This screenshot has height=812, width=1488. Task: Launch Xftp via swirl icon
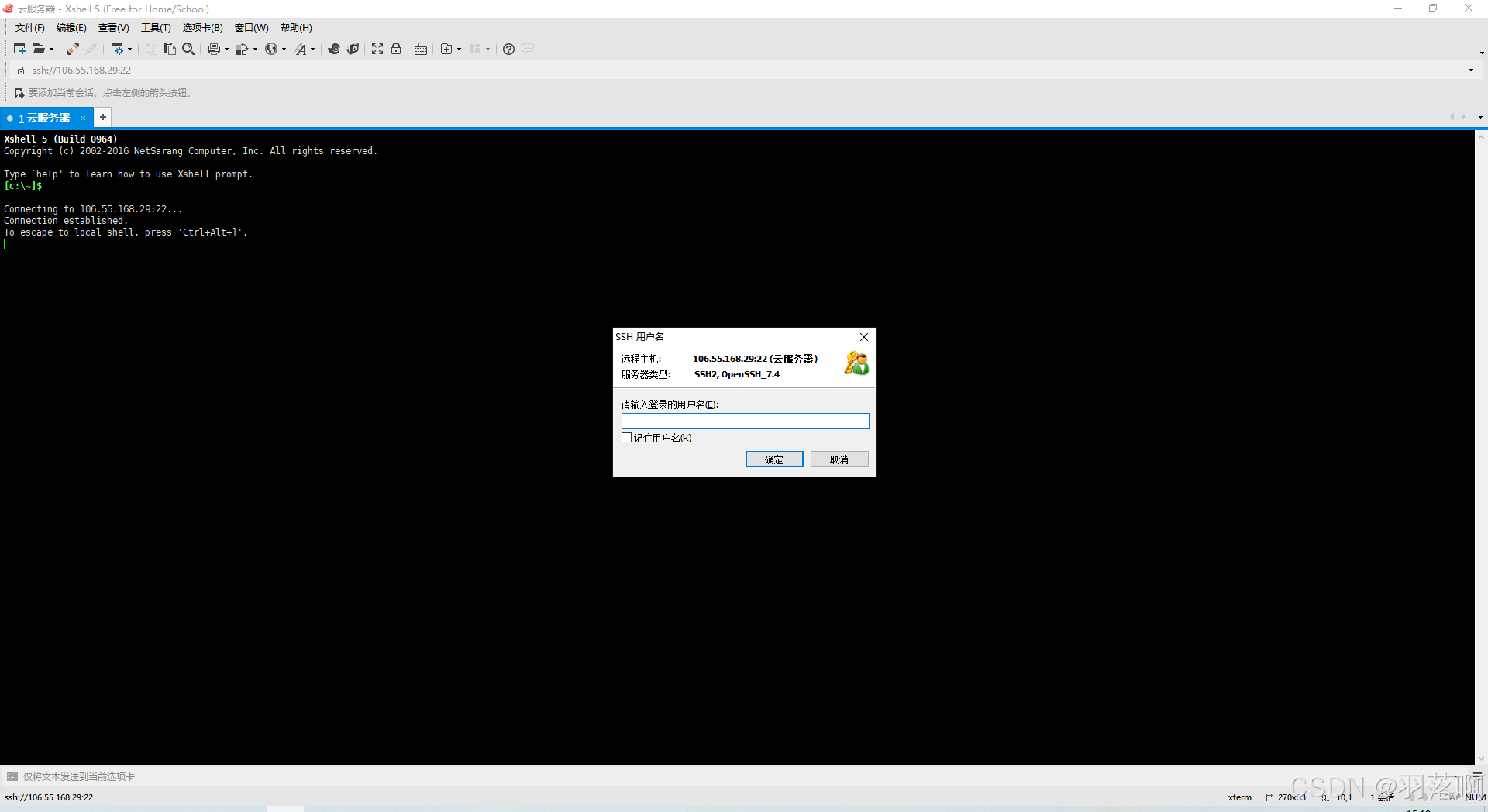(334, 49)
